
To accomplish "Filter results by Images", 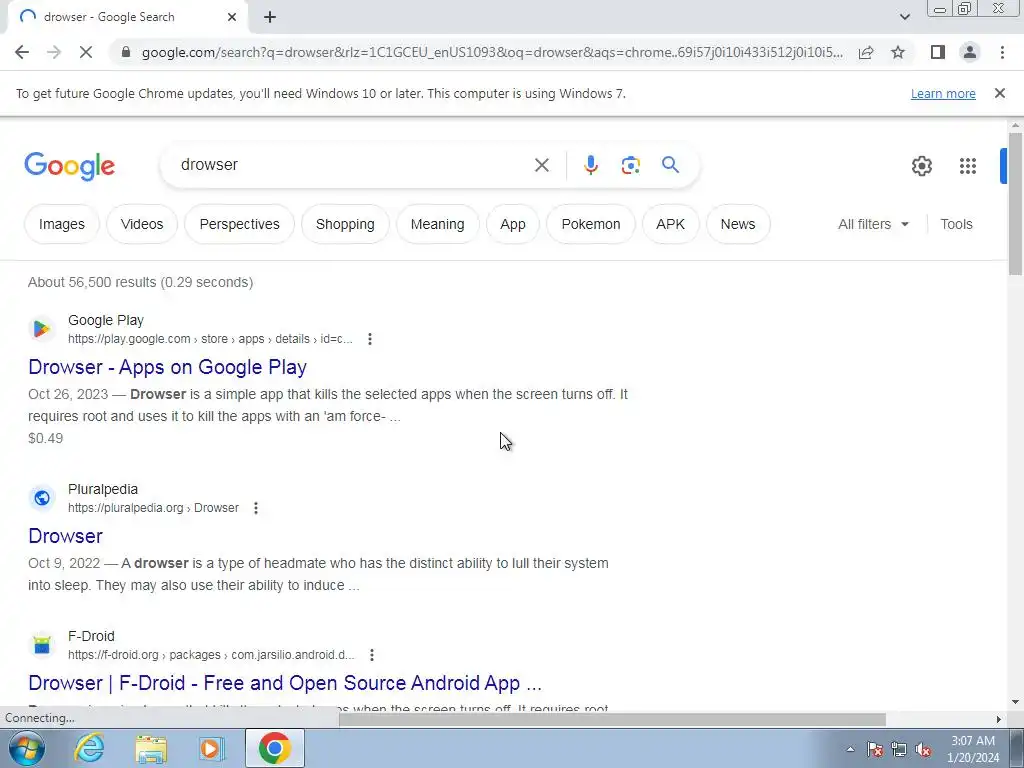I will point(61,224).
